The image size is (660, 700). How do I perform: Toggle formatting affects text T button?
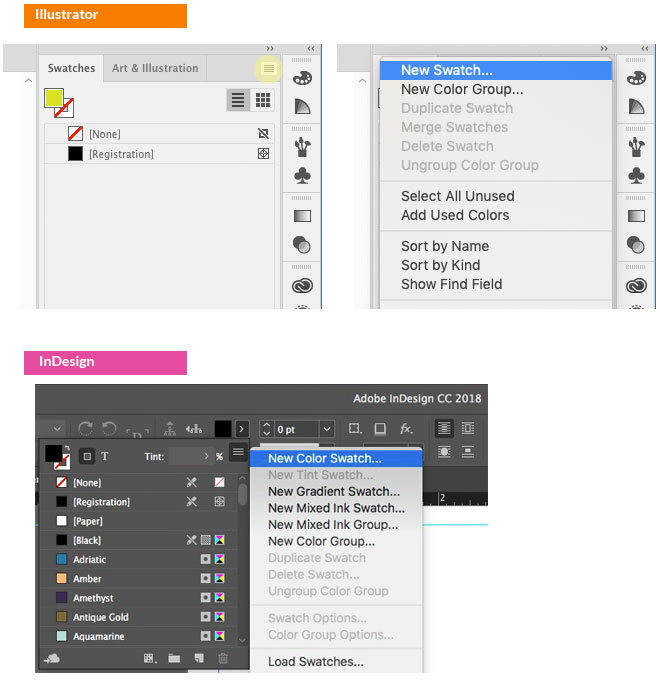[x=105, y=456]
